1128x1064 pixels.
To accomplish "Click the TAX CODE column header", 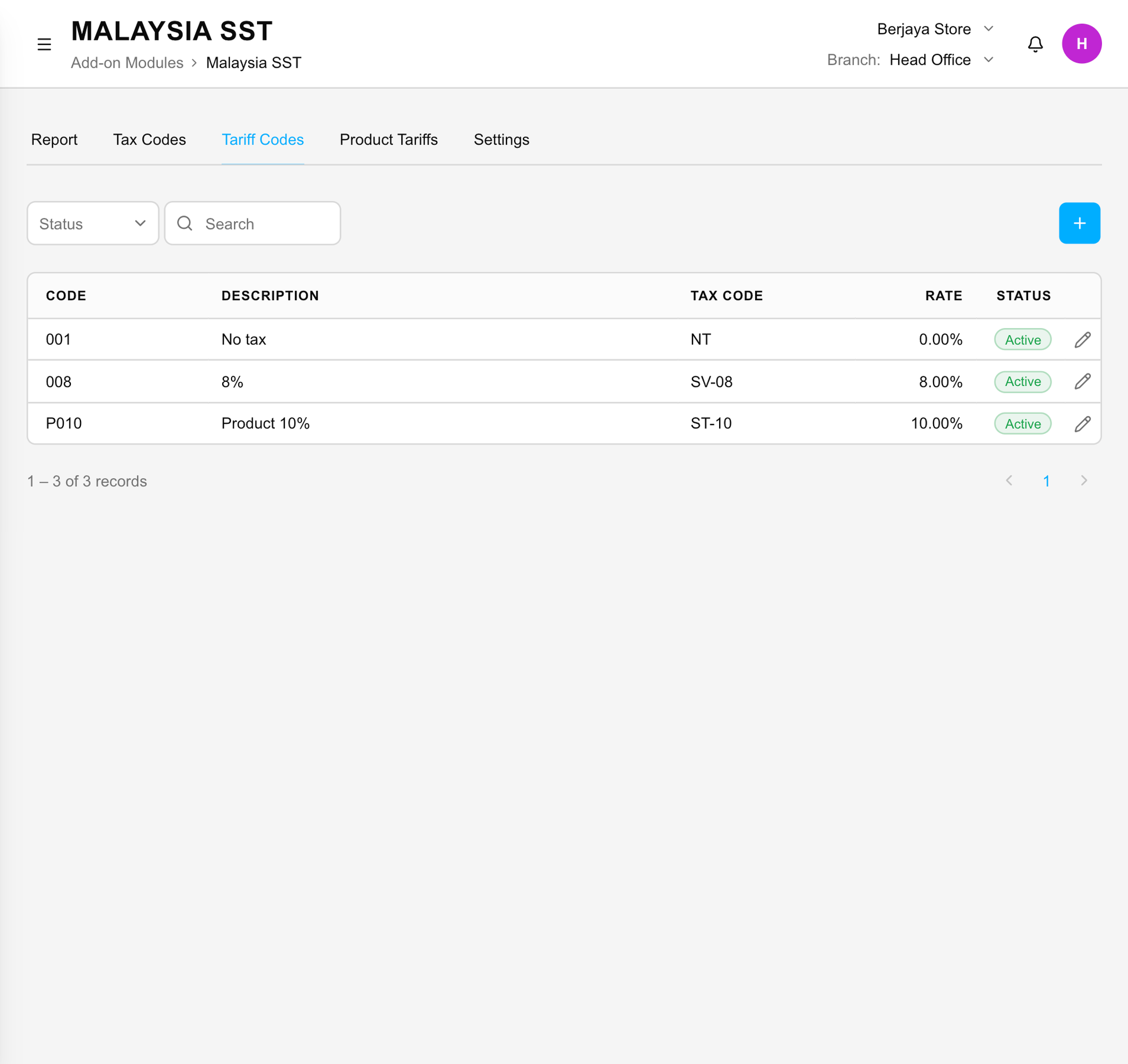I will point(726,296).
